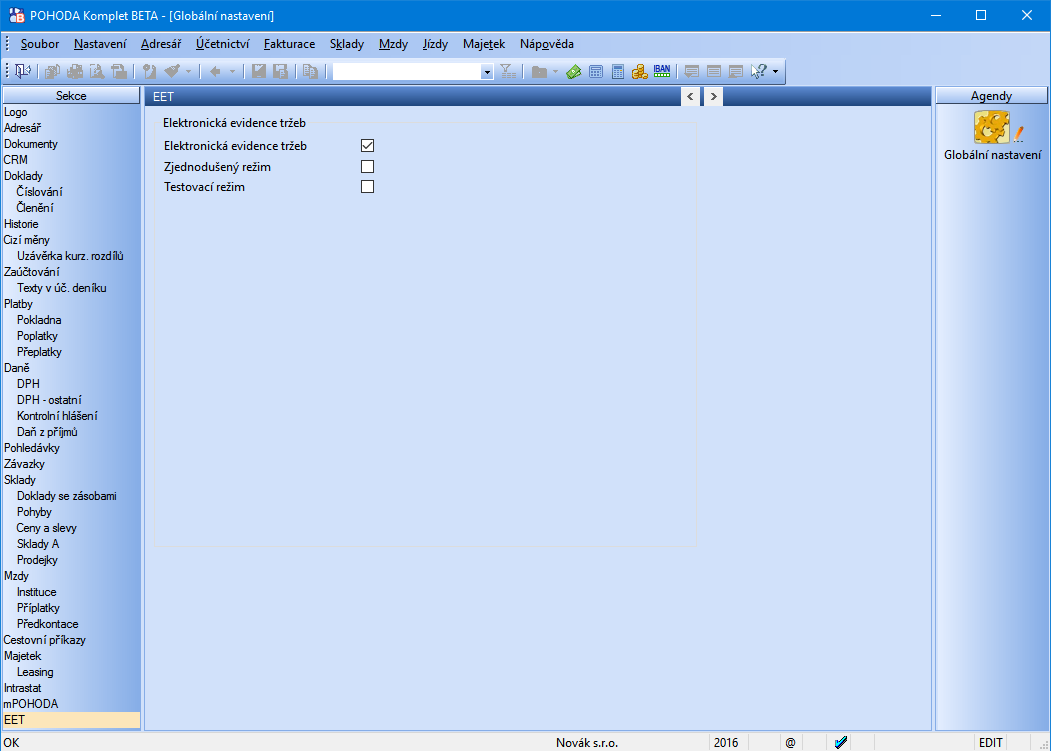Click the exit door toolbar icon
The height and width of the screenshot is (751, 1051).
tap(23, 71)
